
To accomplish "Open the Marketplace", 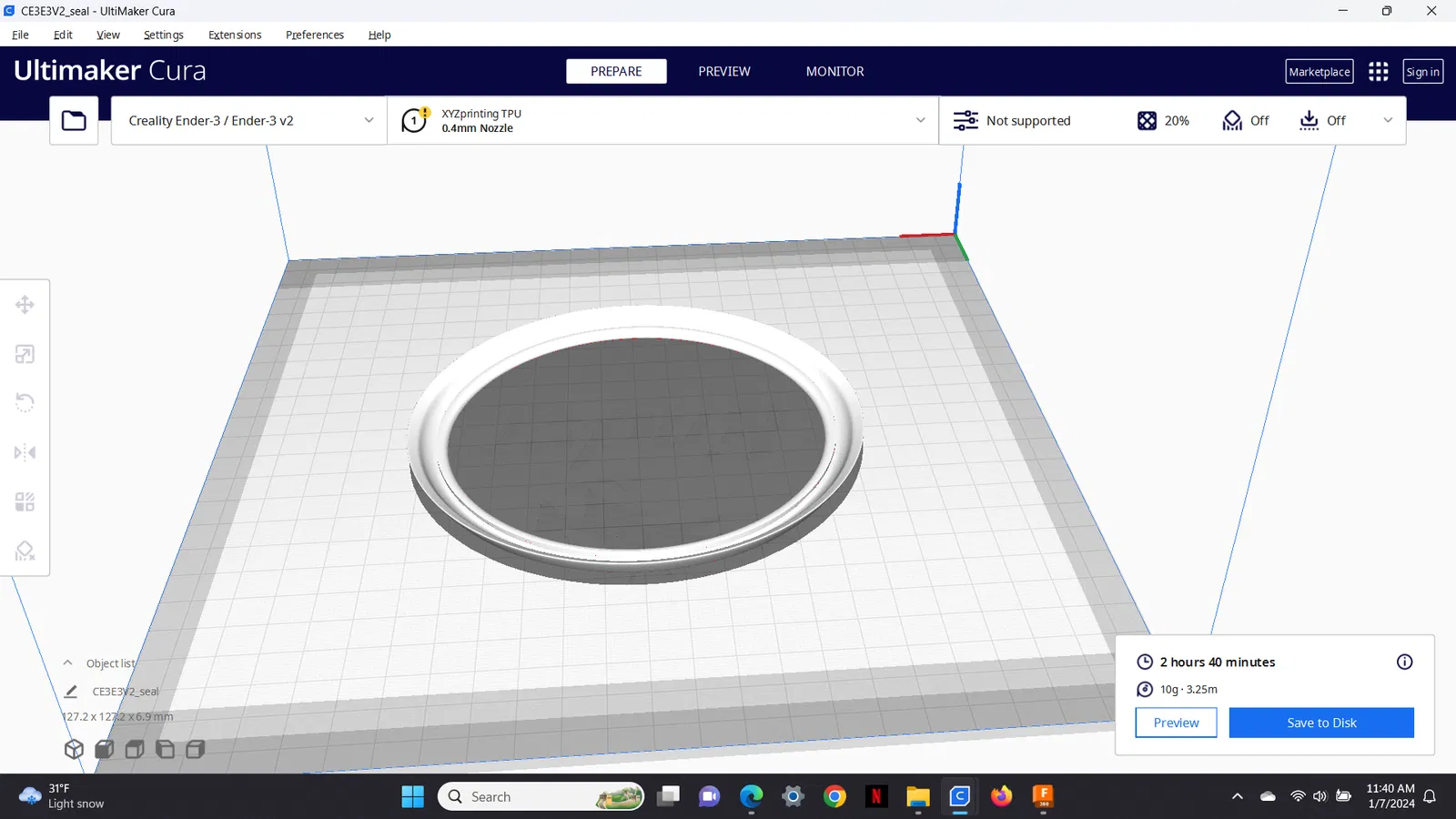I will pos(1319,72).
